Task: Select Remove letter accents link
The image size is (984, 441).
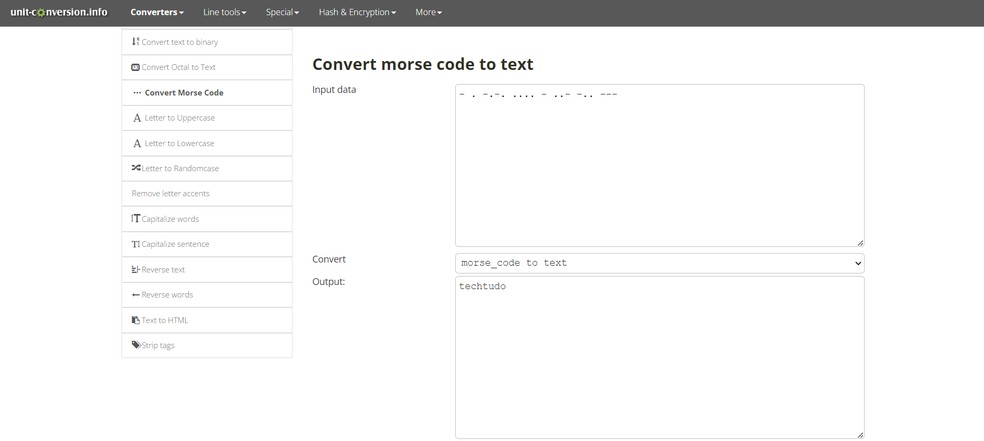Action: tap(171, 194)
